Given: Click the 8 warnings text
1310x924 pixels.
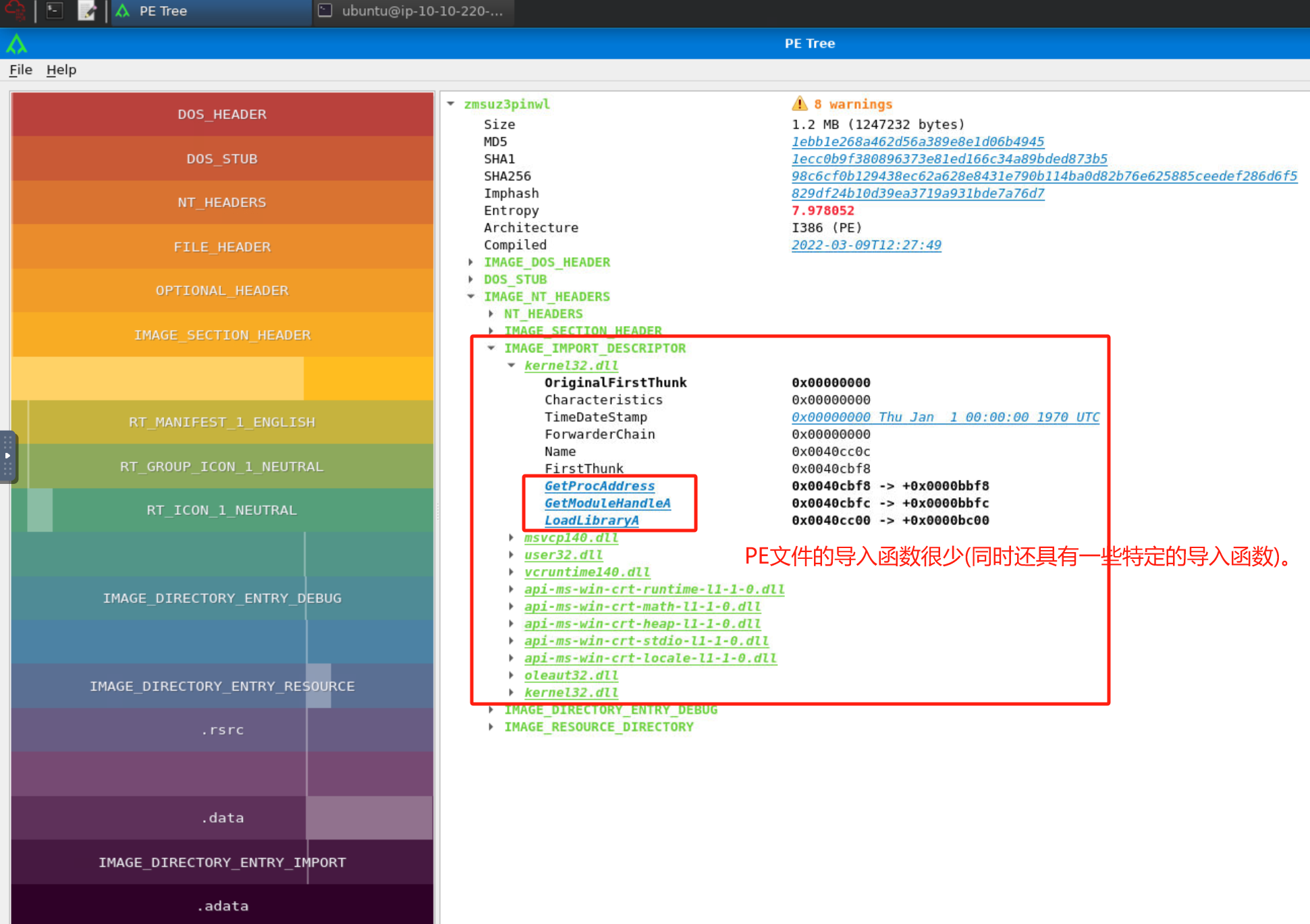Looking at the screenshot, I should coord(853,104).
